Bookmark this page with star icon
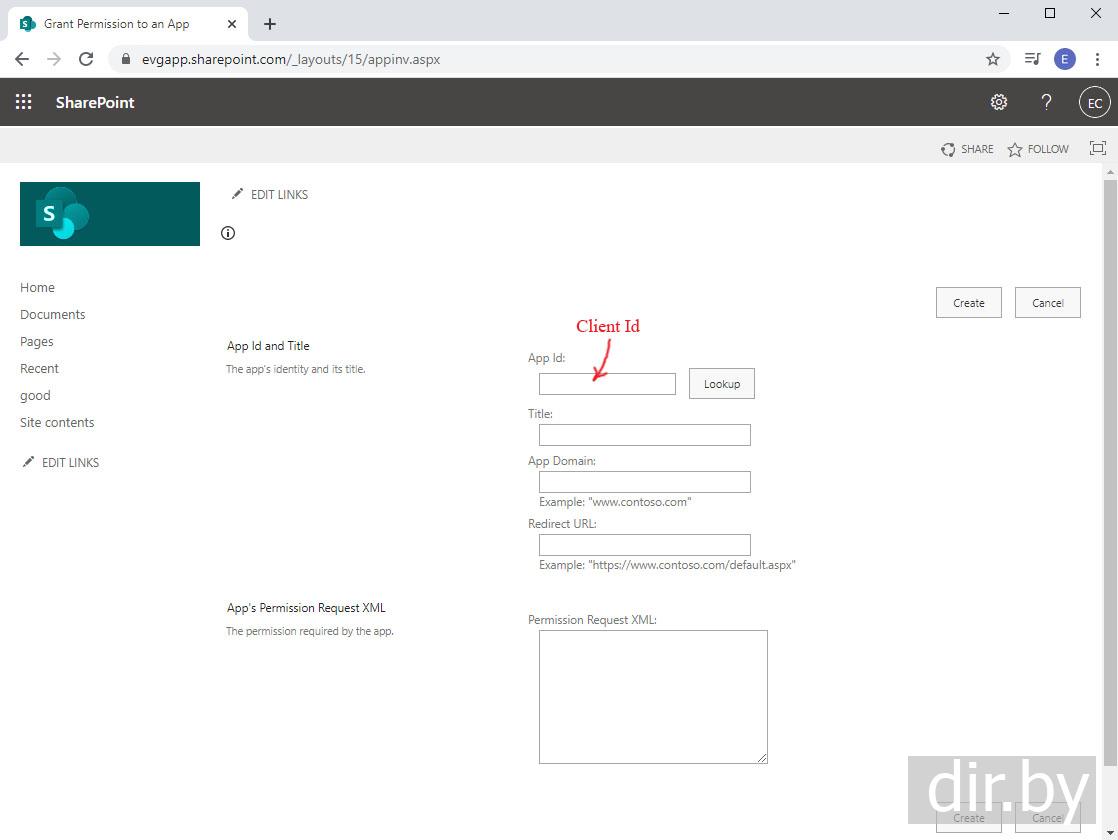This screenshot has height=840, width=1118. [993, 59]
